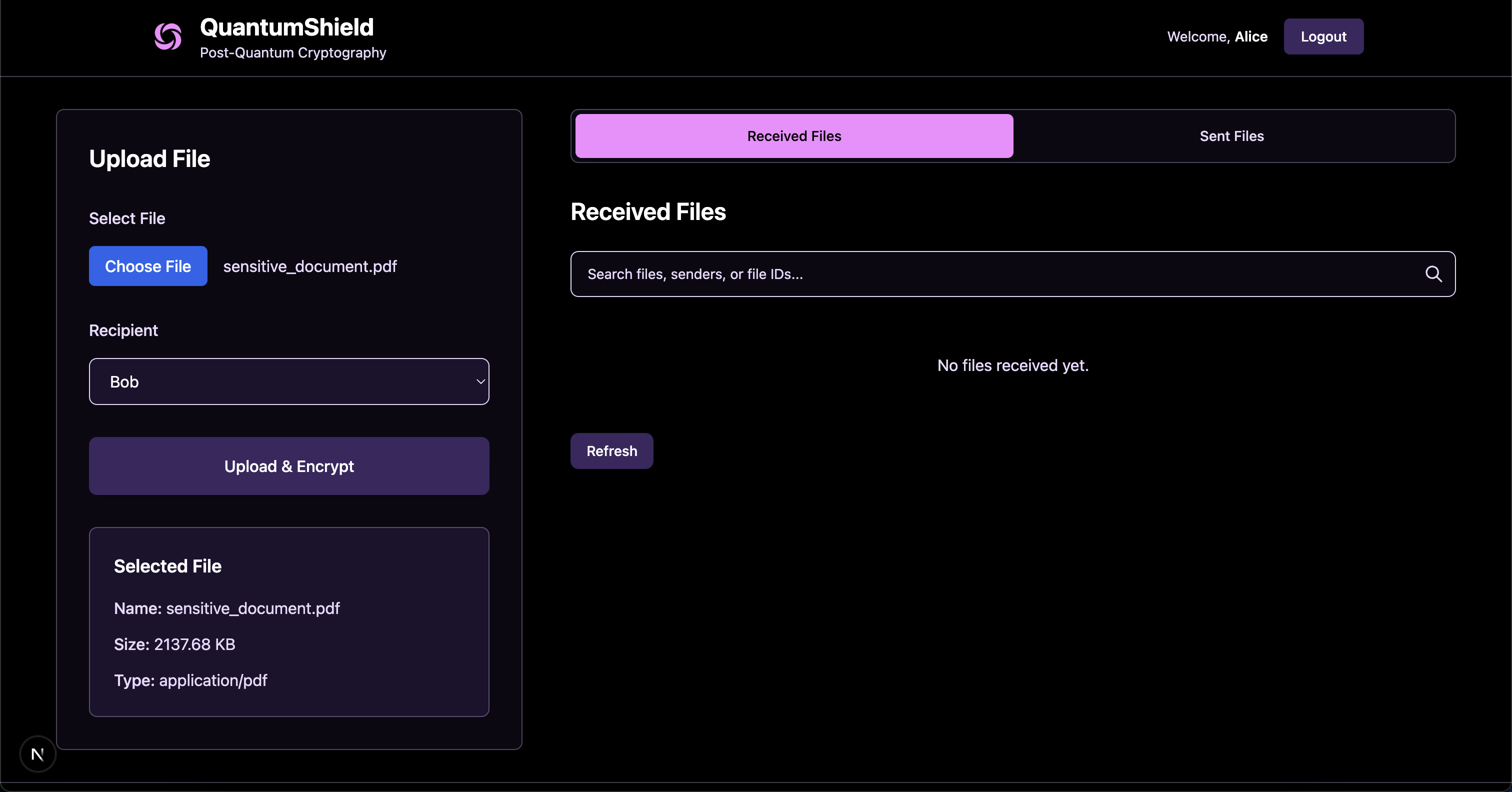Click the QuantumShield title text

(286, 27)
